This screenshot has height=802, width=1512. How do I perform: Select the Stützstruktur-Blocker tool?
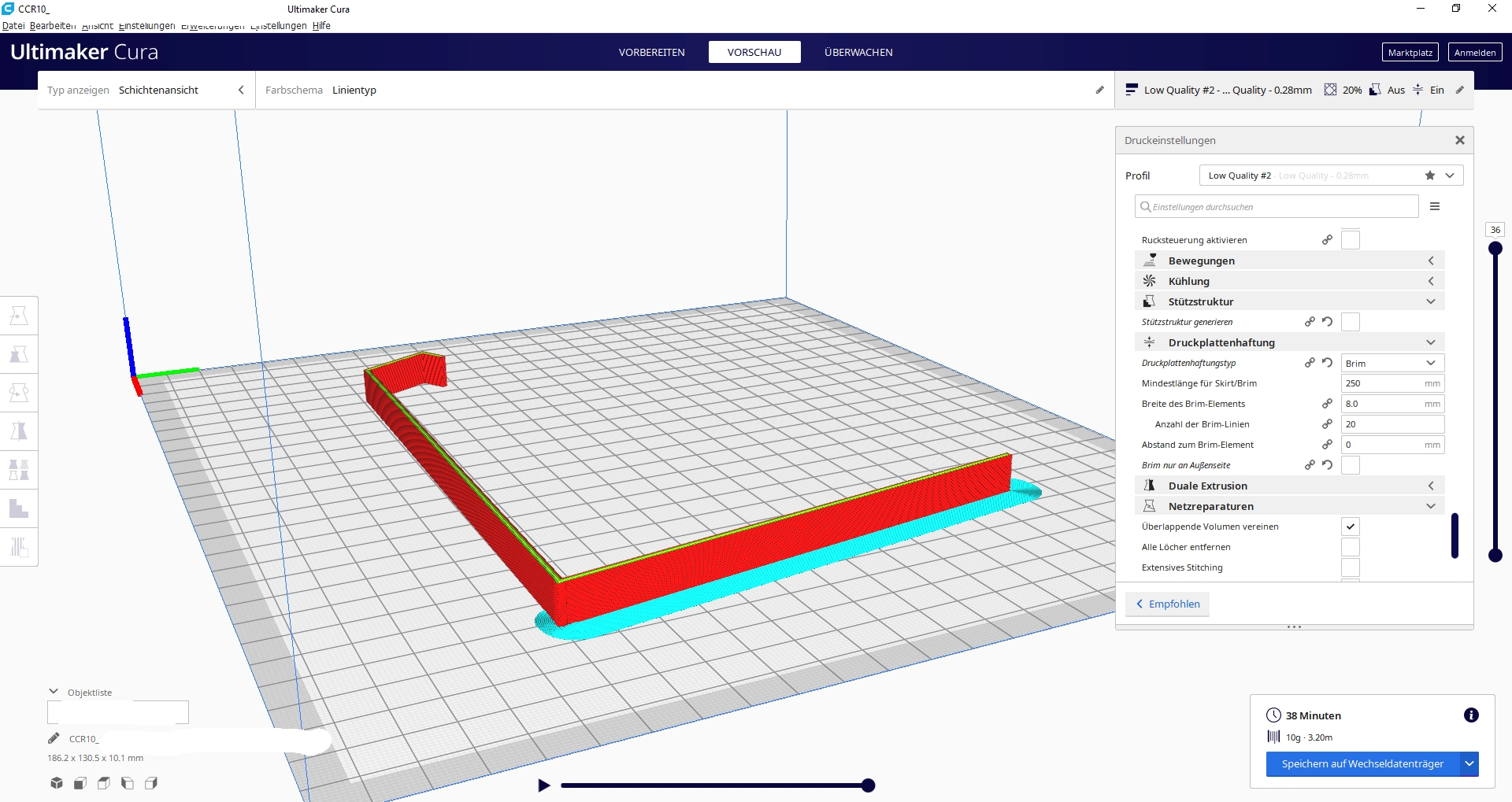[x=20, y=508]
